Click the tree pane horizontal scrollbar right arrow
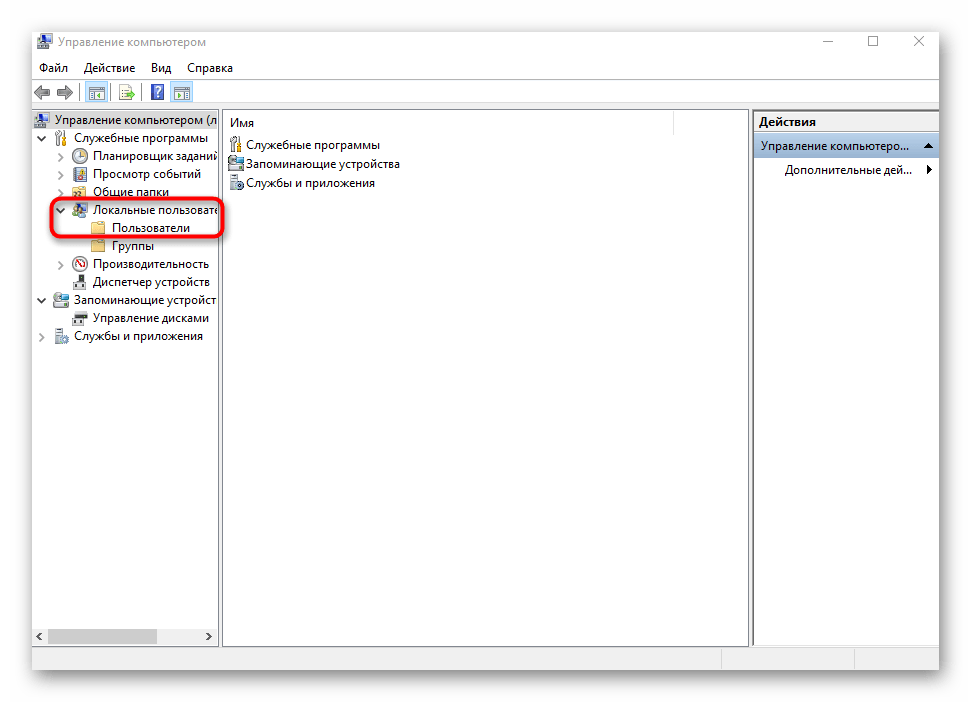971x702 pixels. tap(209, 636)
